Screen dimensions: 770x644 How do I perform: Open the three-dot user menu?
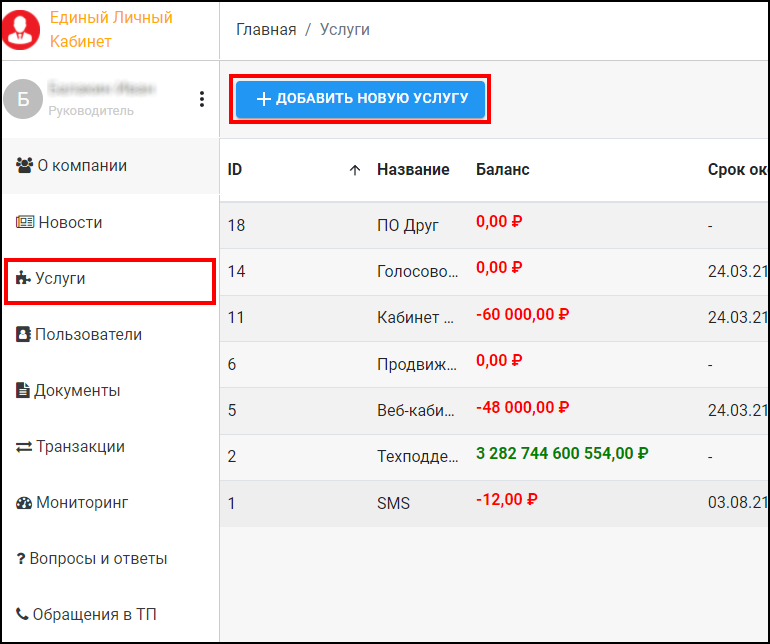(202, 99)
